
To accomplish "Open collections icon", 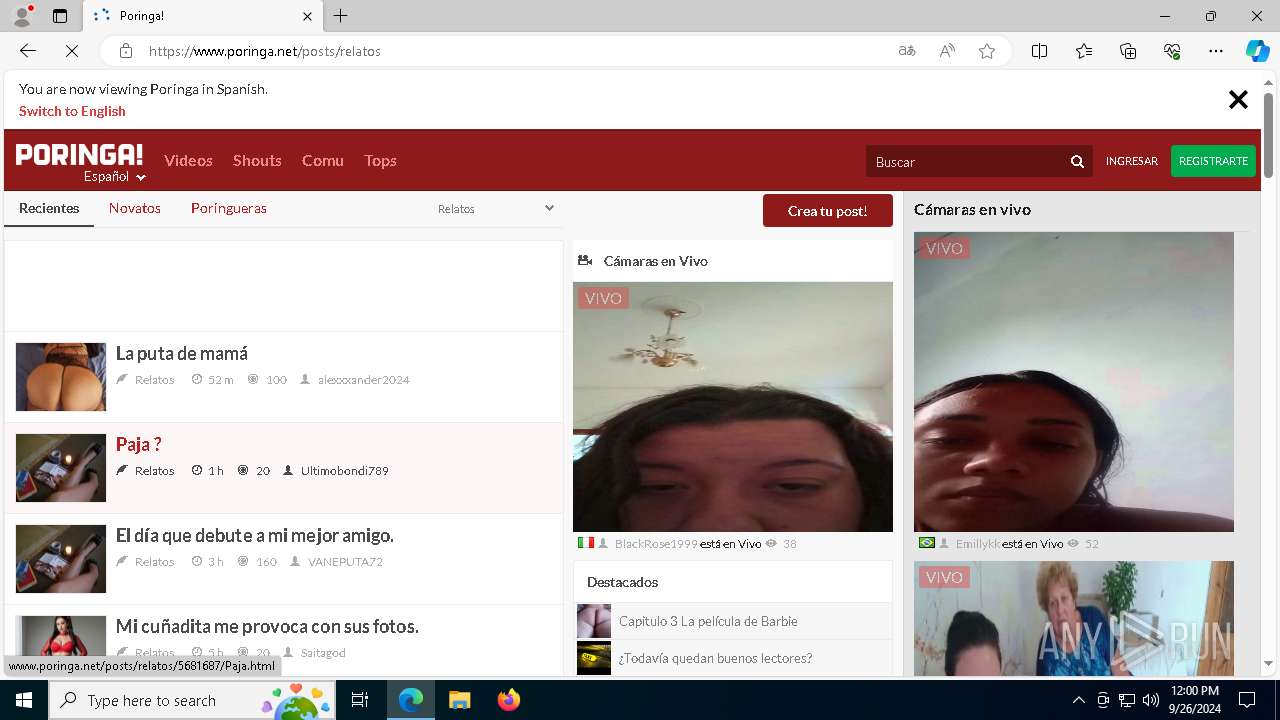I will [1128, 51].
